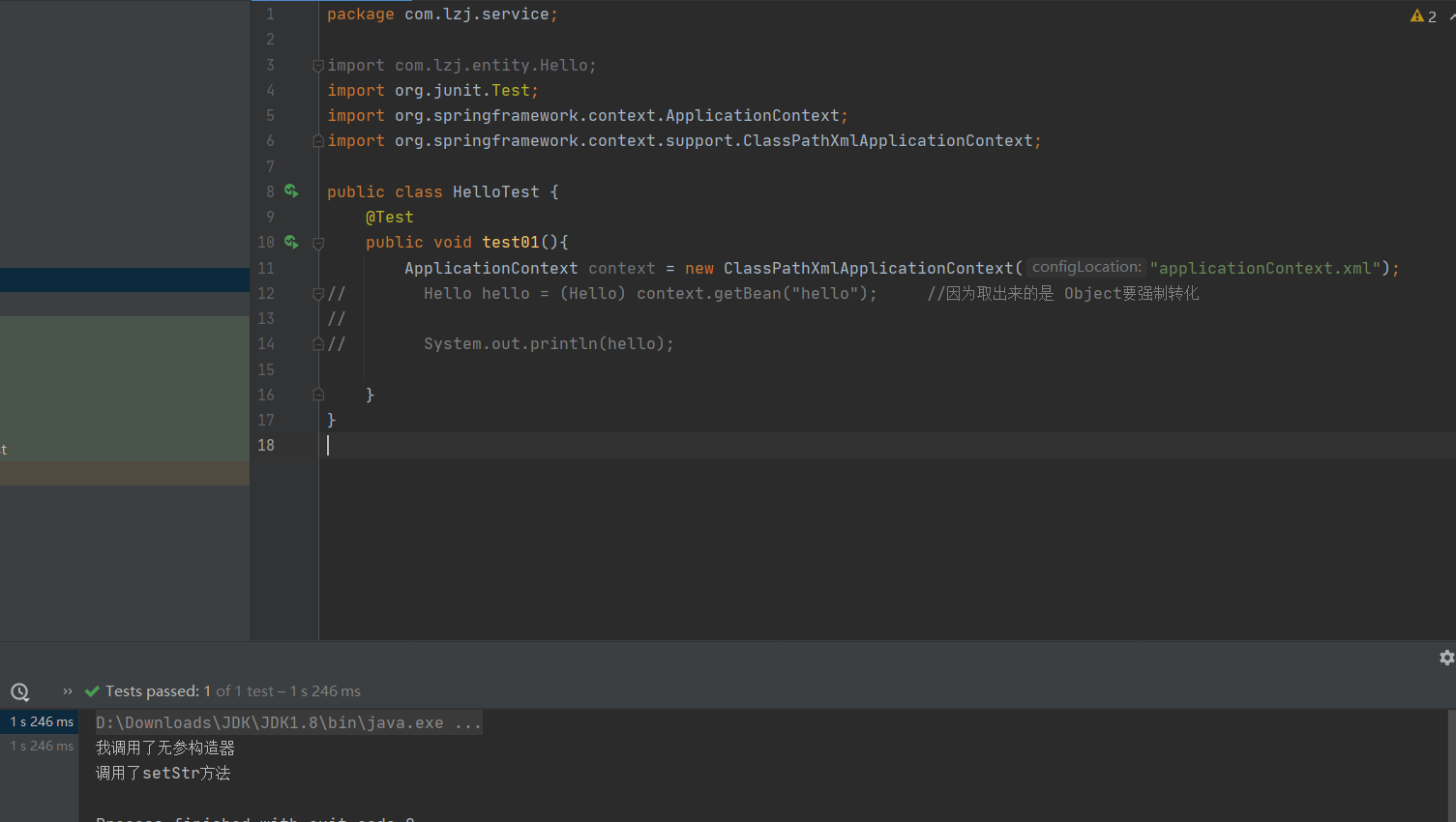Image resolution: width=1456 pixels, height=822 pixels.
Task: Click the import org.junit.Test line
Action: click(x=432, y=90)
